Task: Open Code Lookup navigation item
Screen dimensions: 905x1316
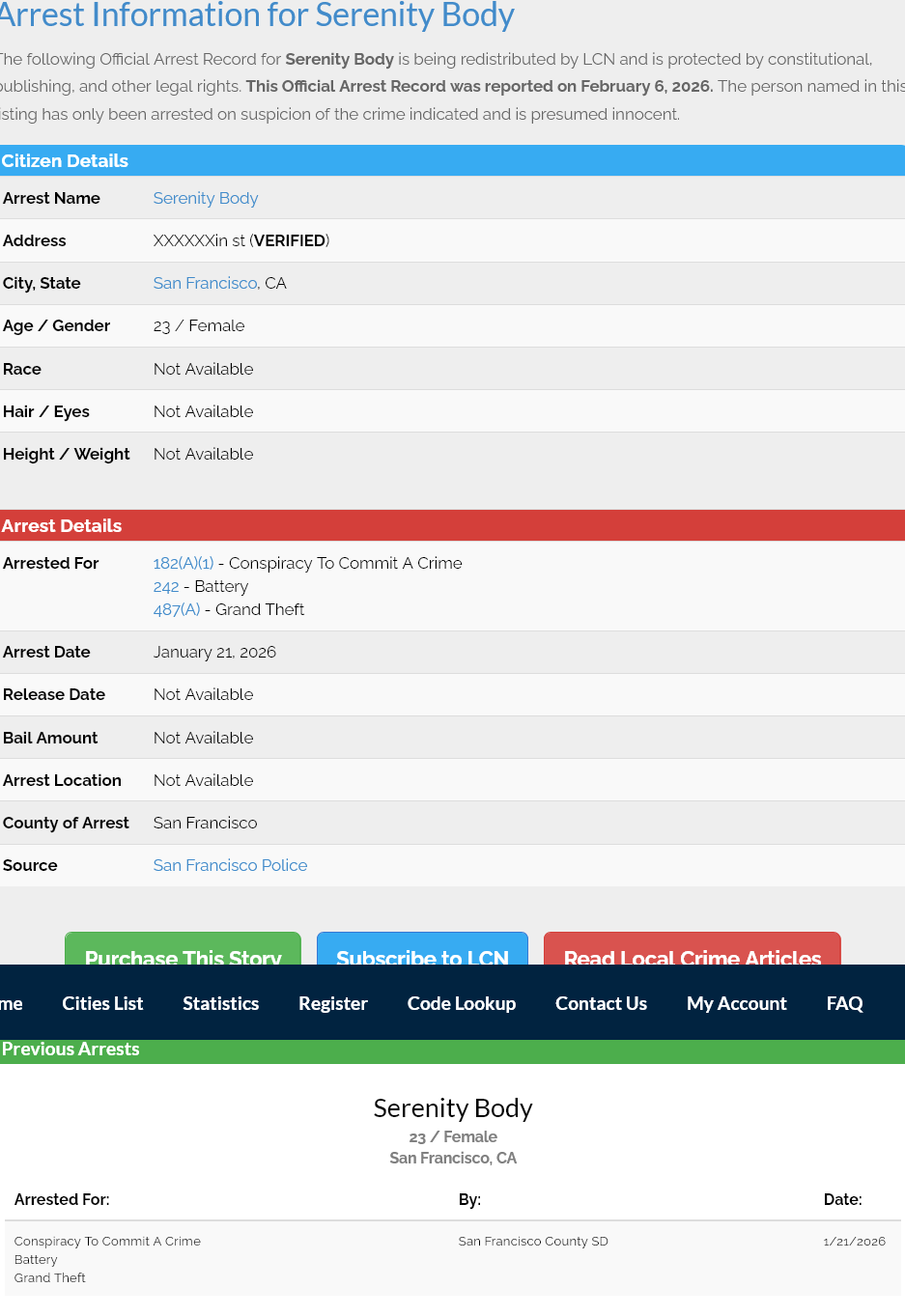Action: pos(461,1003)
